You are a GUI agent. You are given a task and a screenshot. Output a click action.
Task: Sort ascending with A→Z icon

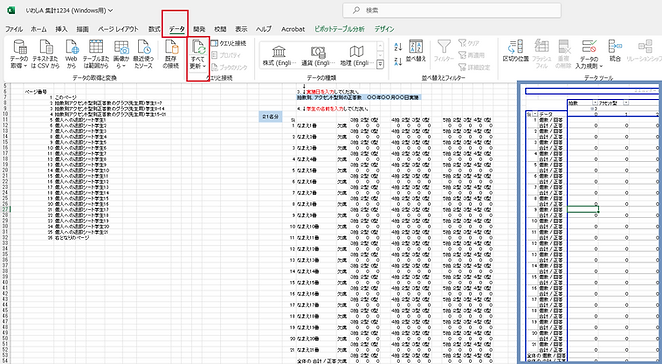398,46
